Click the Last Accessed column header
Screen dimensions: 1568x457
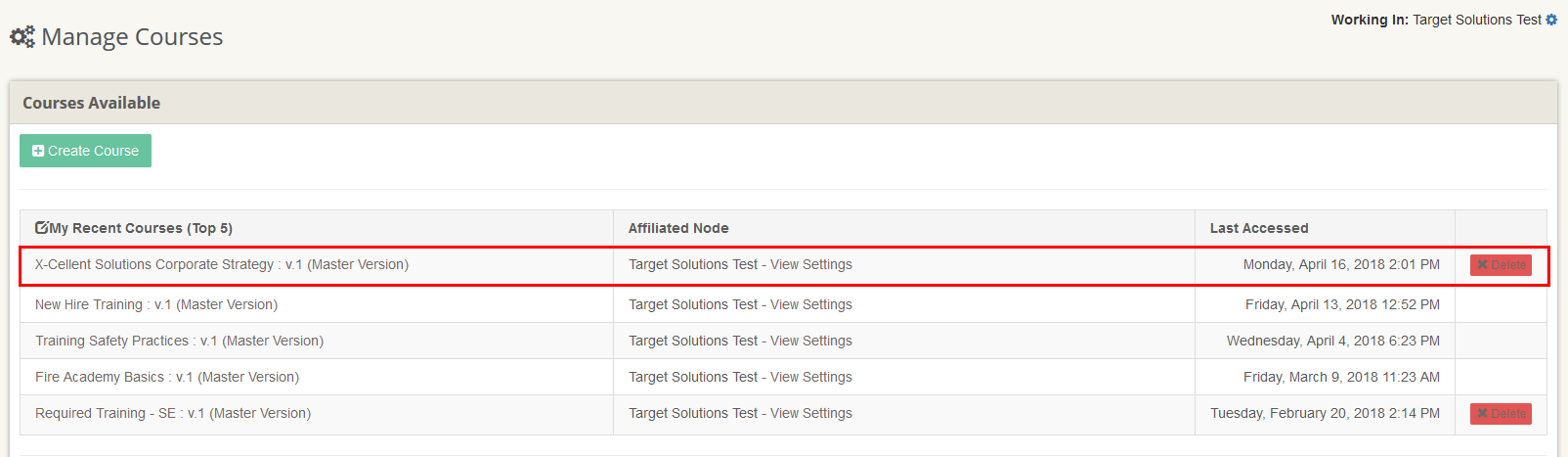point(1259,228)
